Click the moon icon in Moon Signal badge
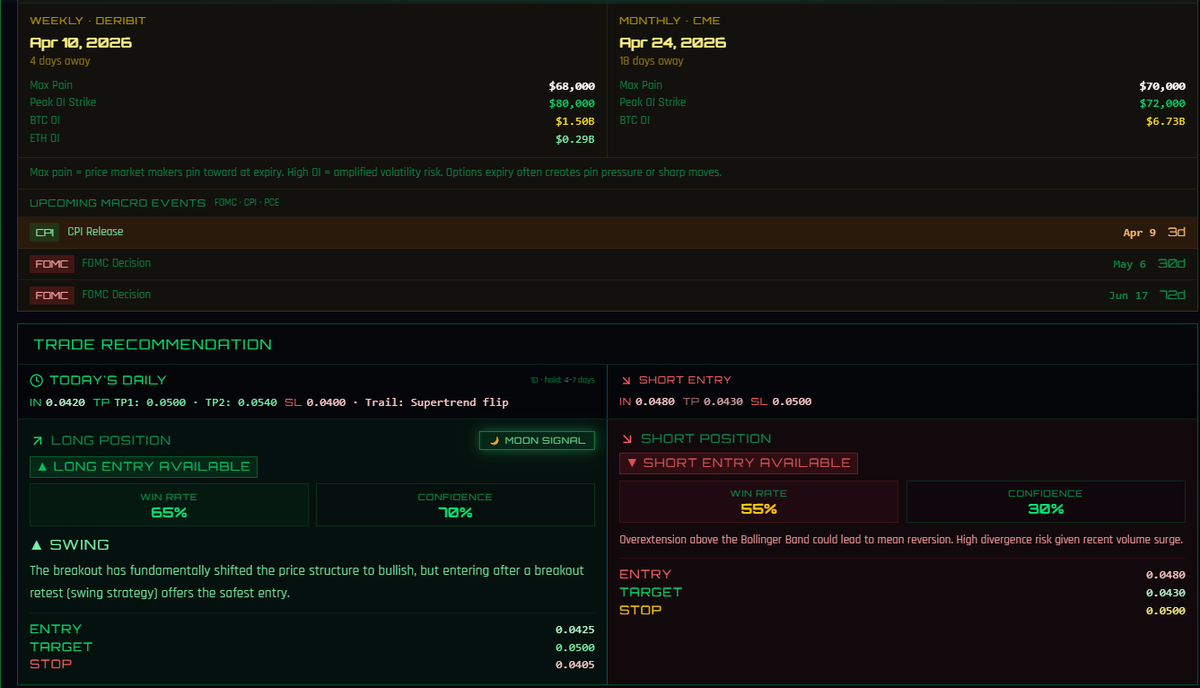This screenshot has width=1200, height=688. click(x=493, y=441)
